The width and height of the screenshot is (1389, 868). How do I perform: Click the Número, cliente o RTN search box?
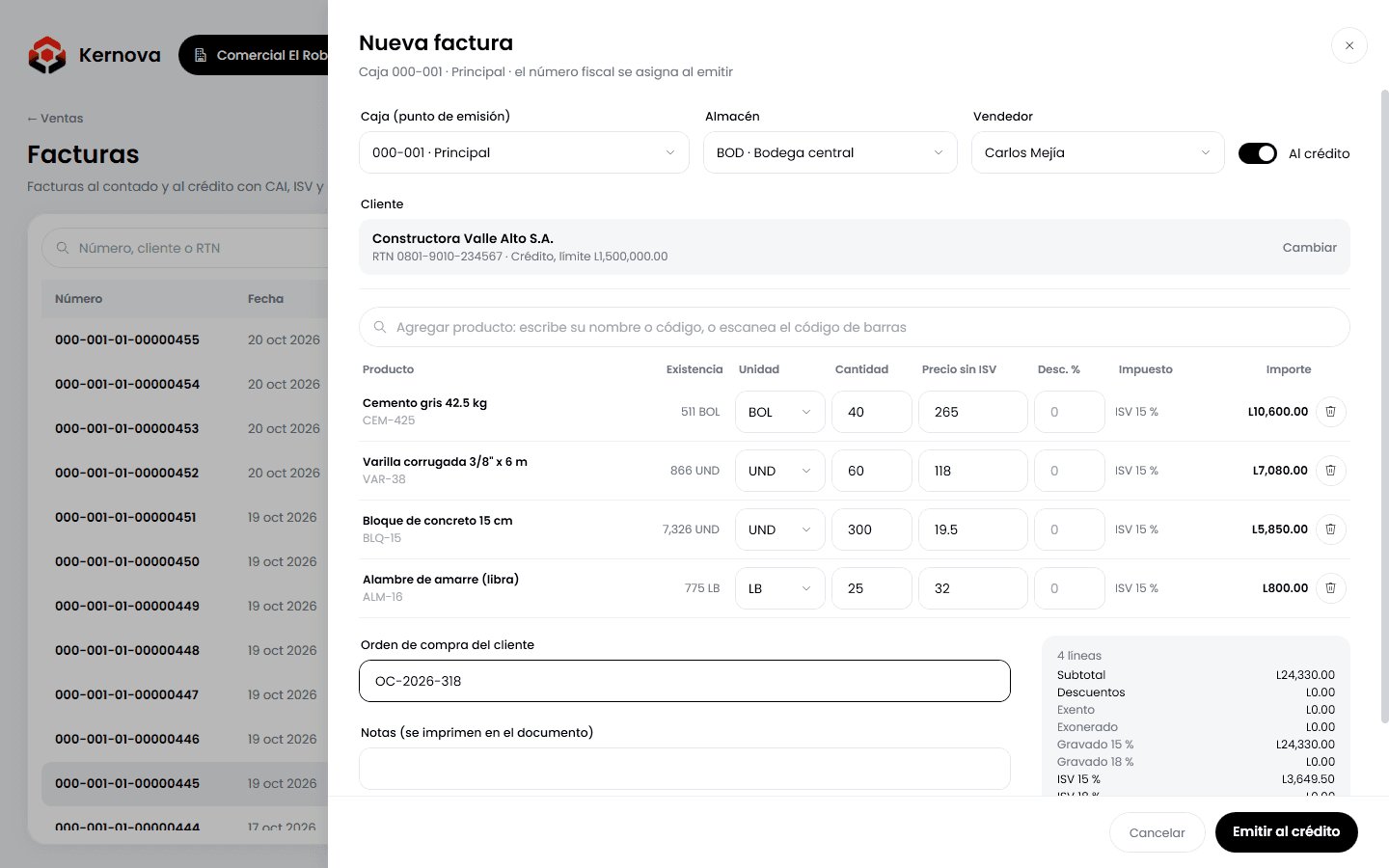pos(185,248)
